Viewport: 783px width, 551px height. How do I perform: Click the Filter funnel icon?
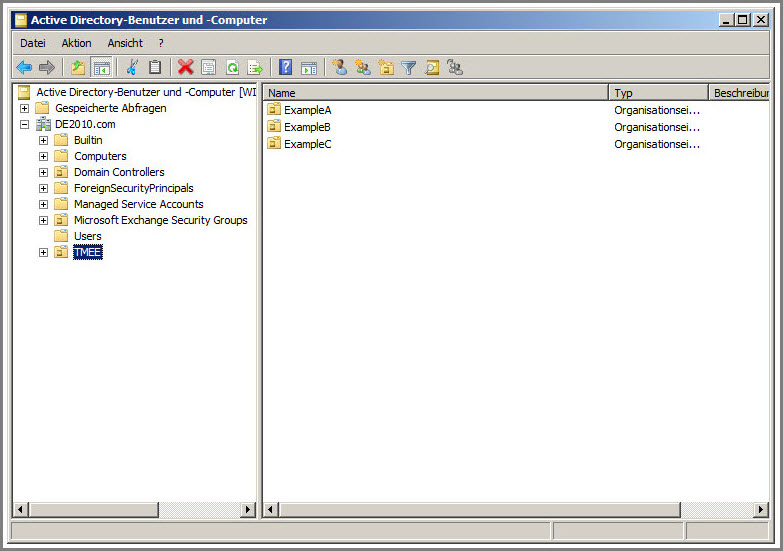pyautogui.click(x=409, y=68)
